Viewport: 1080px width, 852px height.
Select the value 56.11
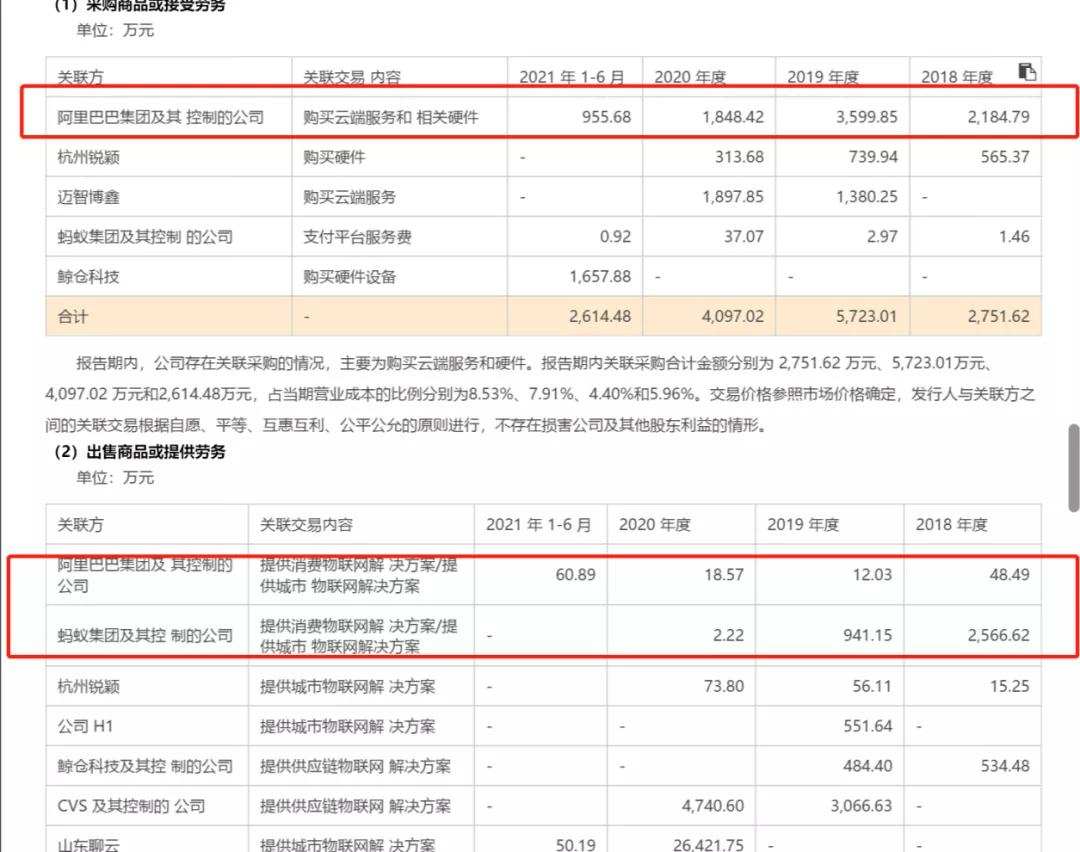[x=872, y=686]
